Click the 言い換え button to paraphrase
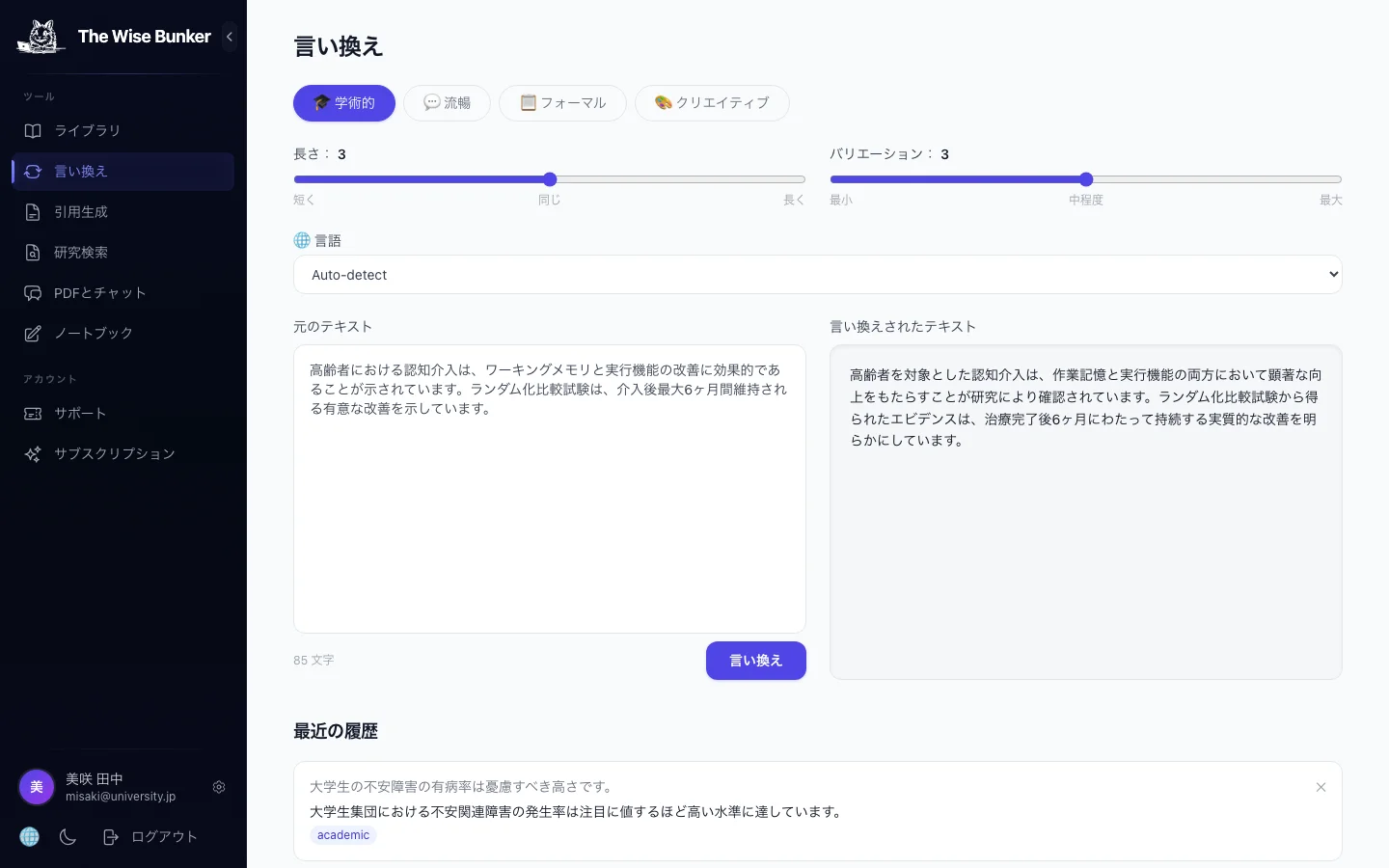This screenshot has width=1389, height=868. (755, 661)
